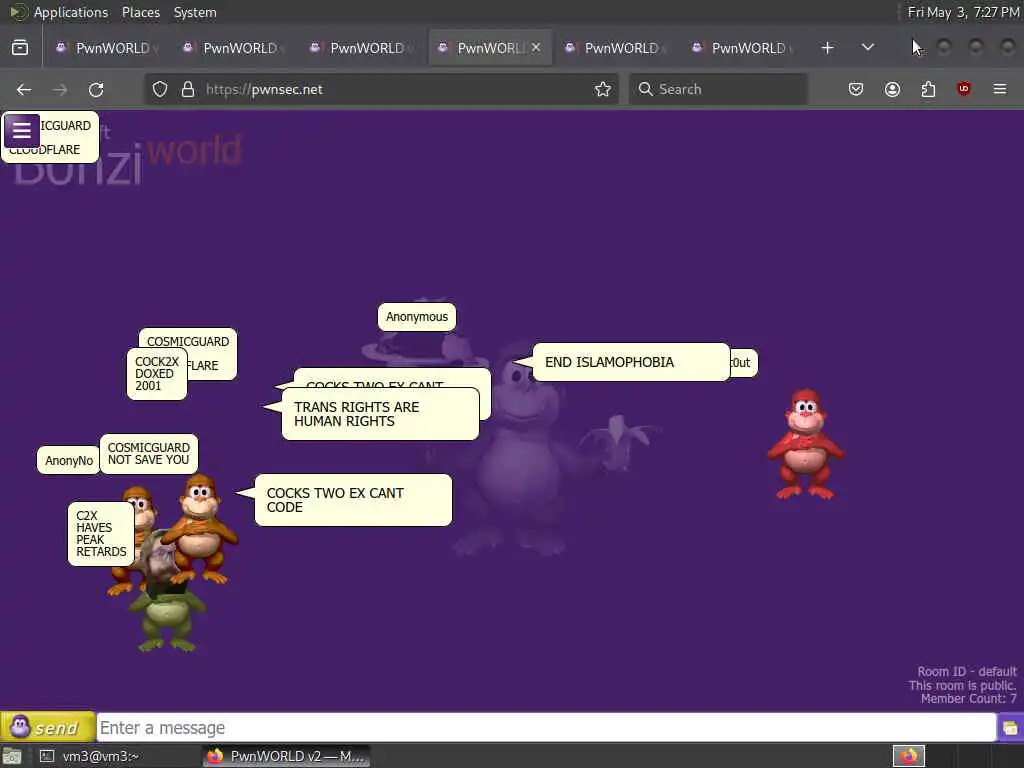Image resolution: width=1024 pixels, height=768 pixels.
Task: Close the active PwnWORLD tab
Action: (536, 48)
